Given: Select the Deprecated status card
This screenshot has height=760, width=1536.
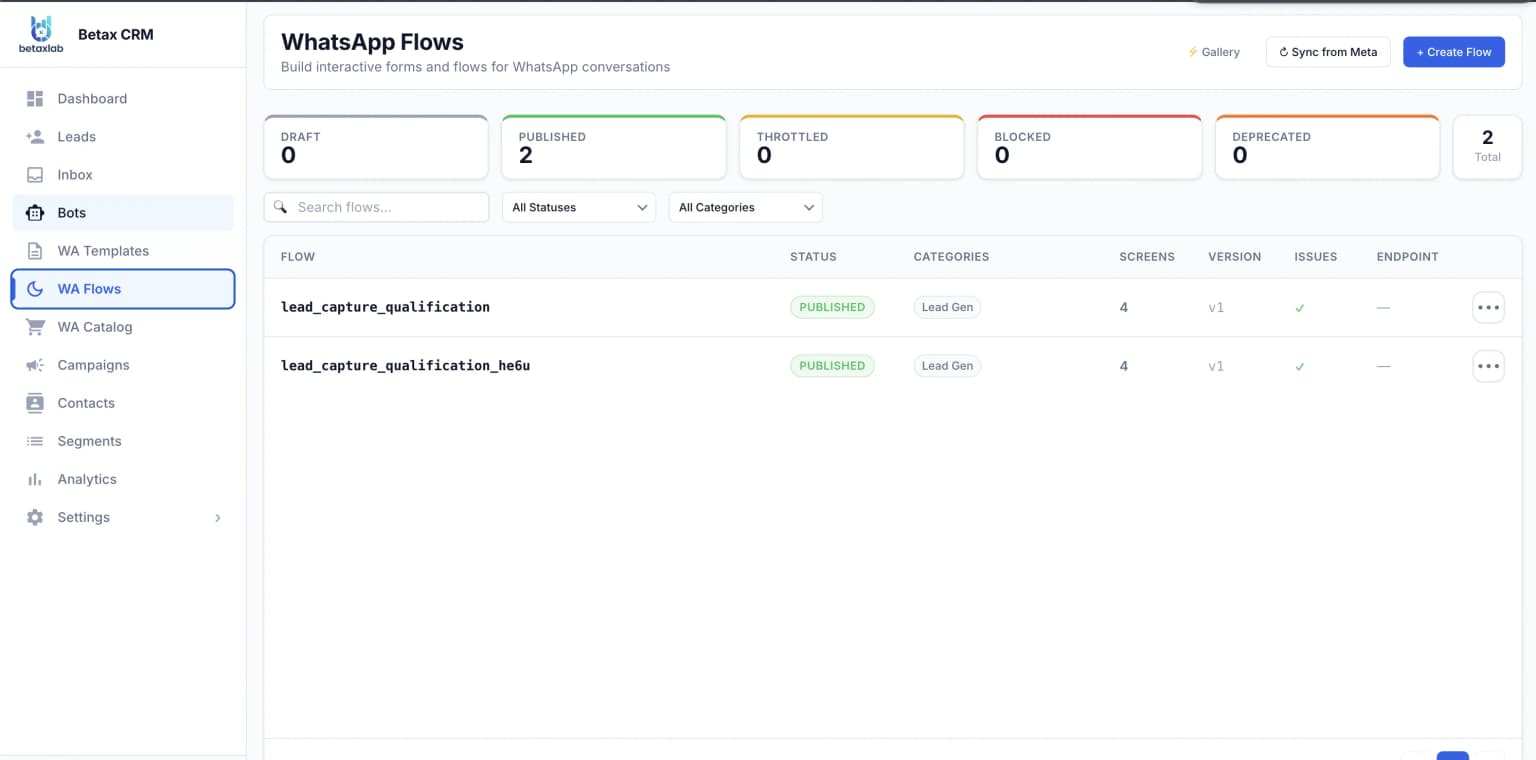Looking at the screenshot, I should click(1327, 147).
